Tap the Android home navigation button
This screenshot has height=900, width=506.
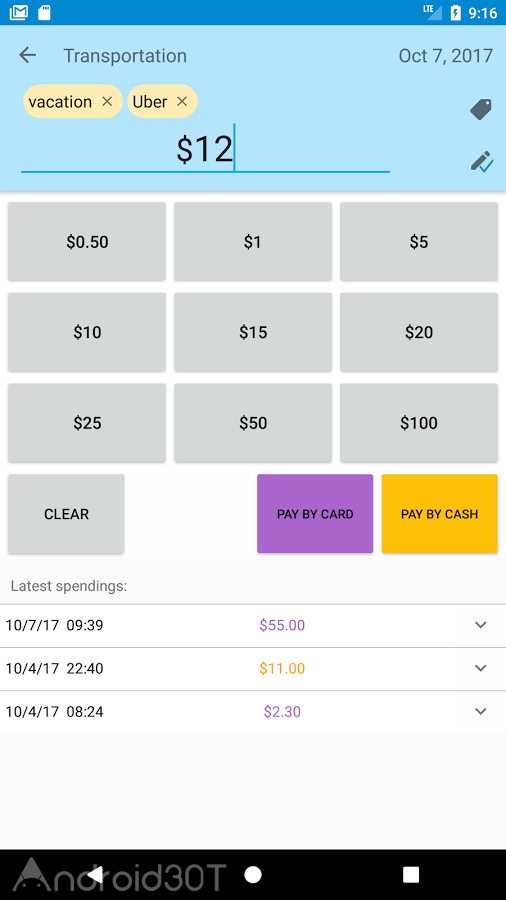click(x=253, y=875)
